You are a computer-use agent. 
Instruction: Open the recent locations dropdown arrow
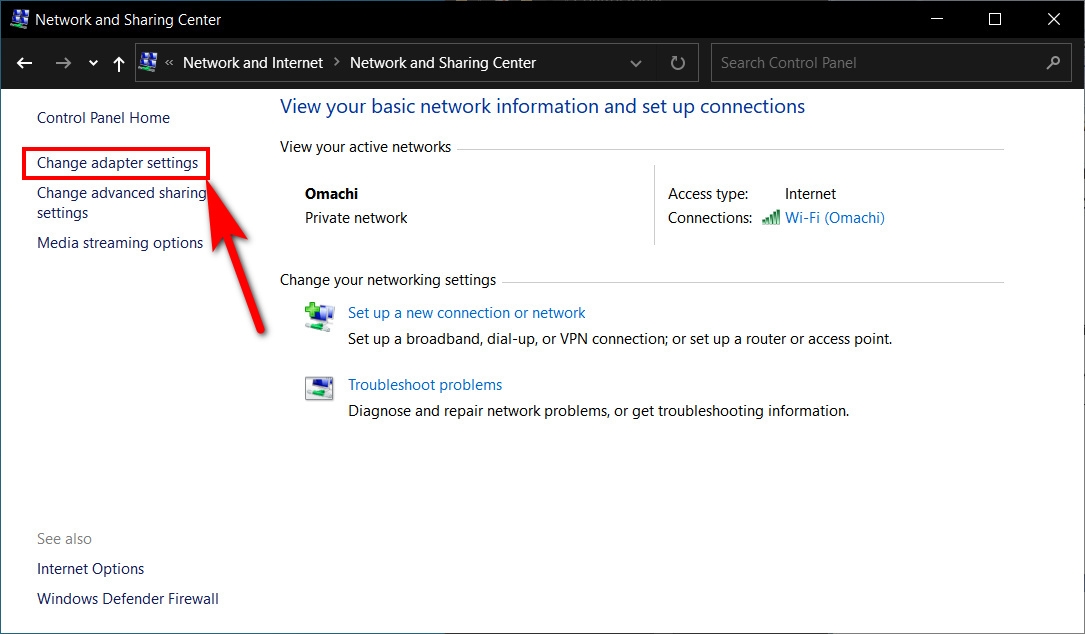pos(93,63)
